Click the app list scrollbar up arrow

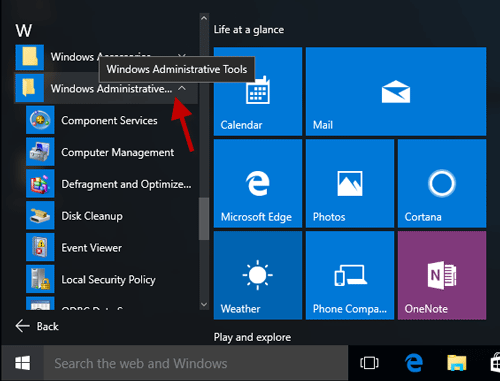(204, 18)
